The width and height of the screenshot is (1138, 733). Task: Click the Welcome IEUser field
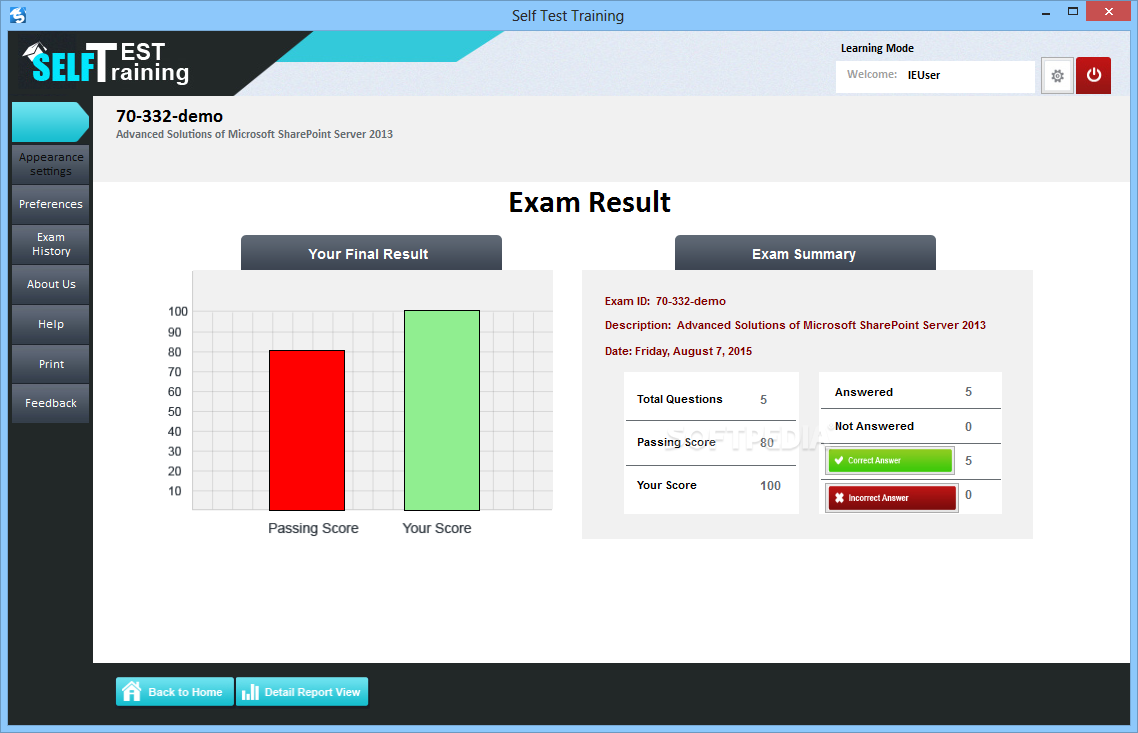point(935,75)
